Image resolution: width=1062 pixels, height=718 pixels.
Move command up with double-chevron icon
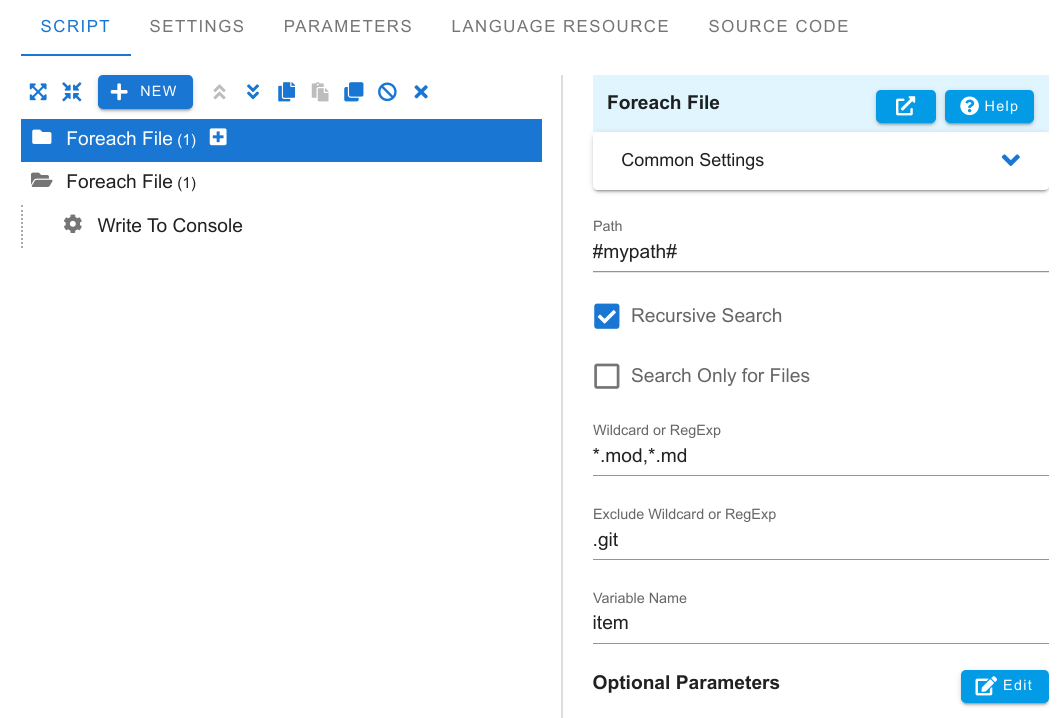219,91
